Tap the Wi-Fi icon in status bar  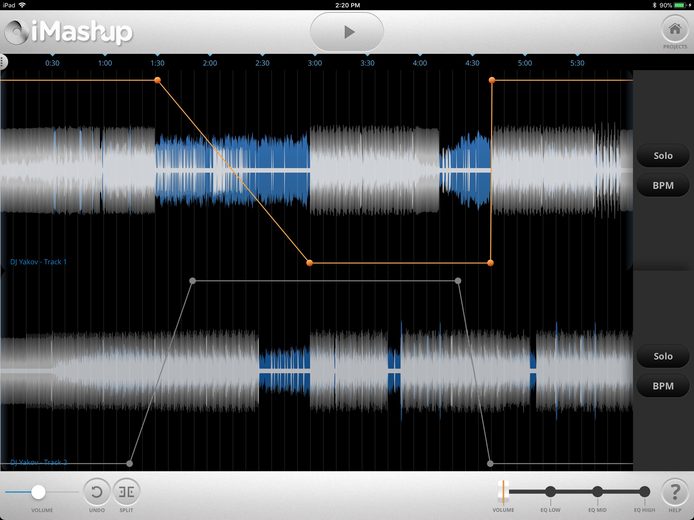22,5
